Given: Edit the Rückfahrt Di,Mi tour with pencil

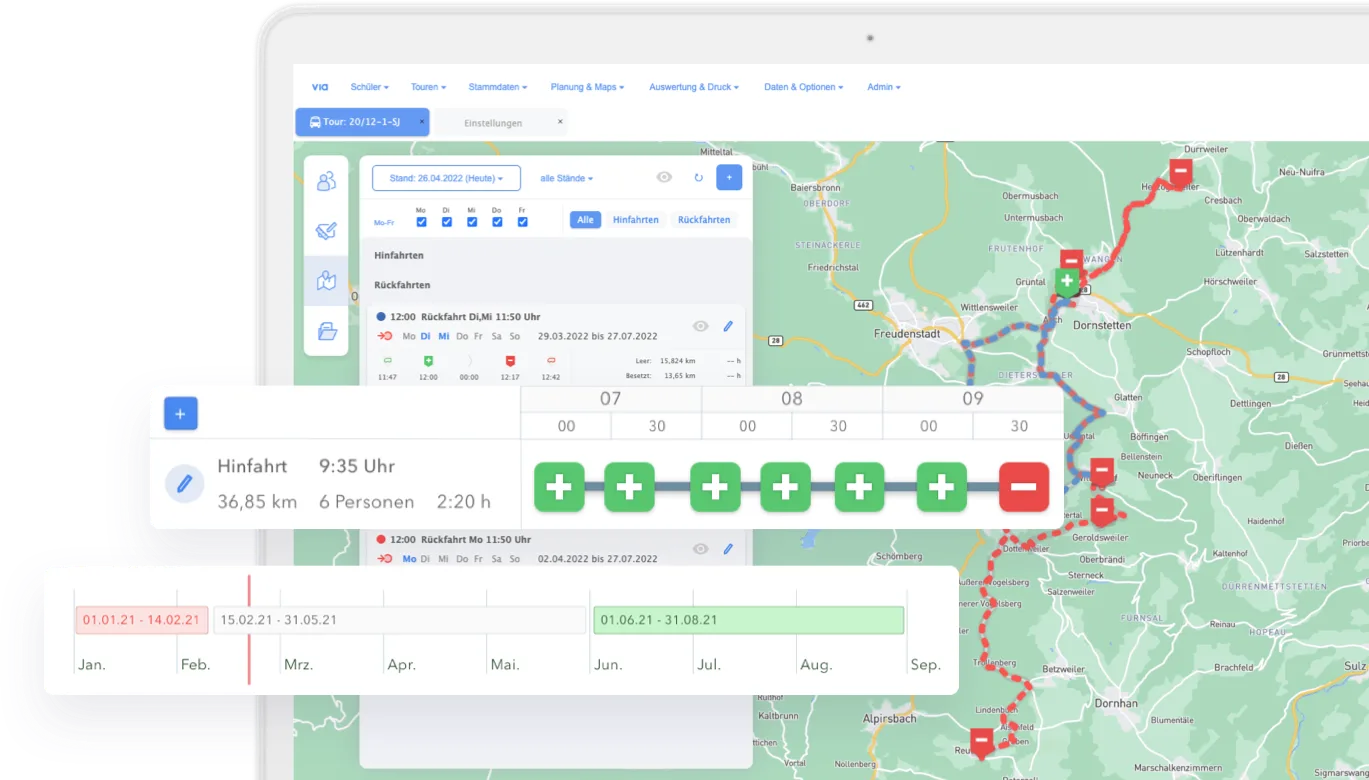Looking at the screenshot, I should [x=728, y=326].
